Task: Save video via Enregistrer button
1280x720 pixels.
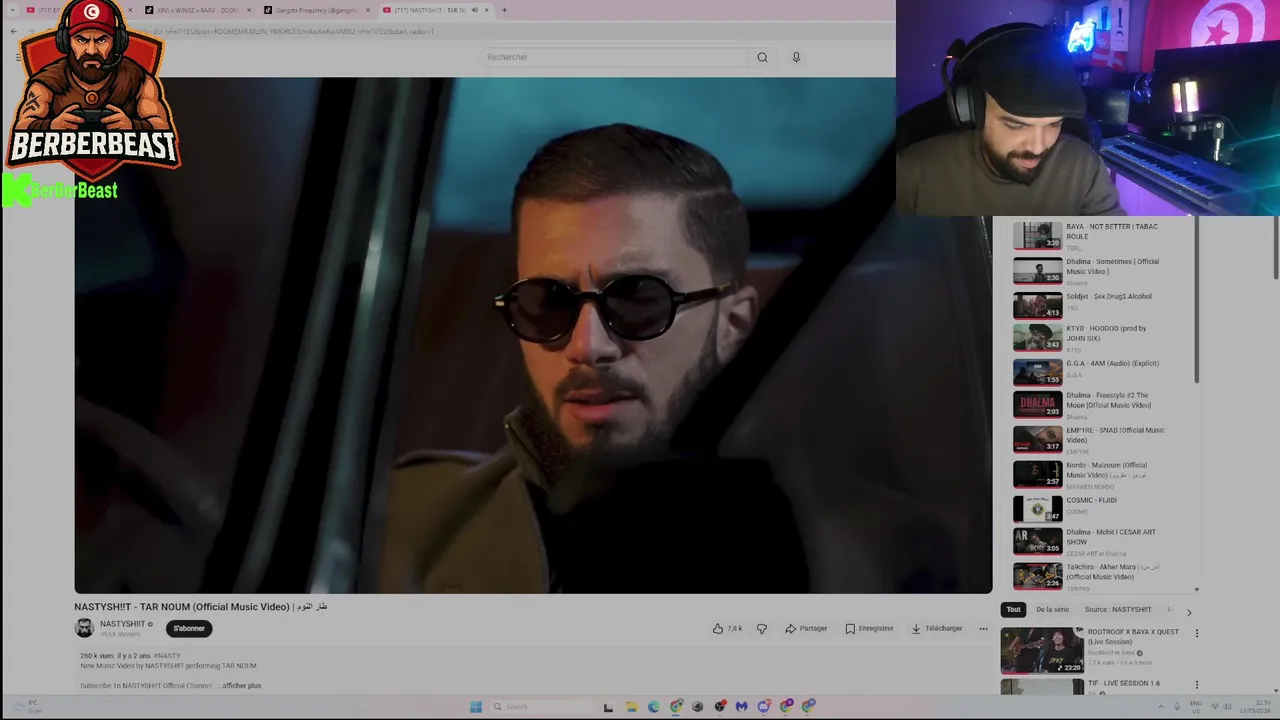Action: 869,629
